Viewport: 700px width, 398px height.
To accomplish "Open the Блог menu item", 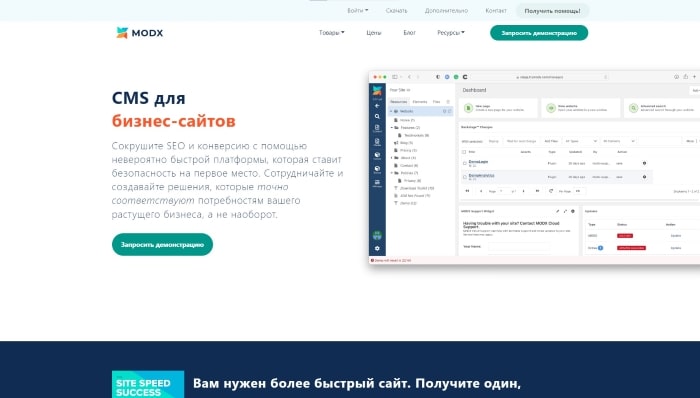I will (409, 33).
